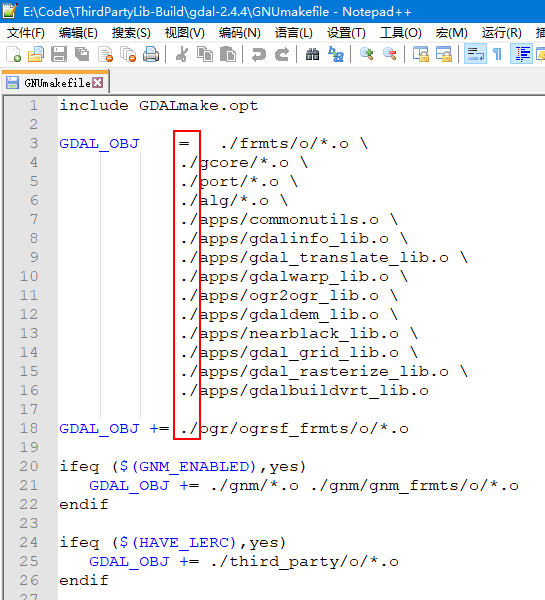Viewport: 545px width, 600px height.
Task: Click 'gcore/*.o' on line 4
Action: click(x=244, y=163)
